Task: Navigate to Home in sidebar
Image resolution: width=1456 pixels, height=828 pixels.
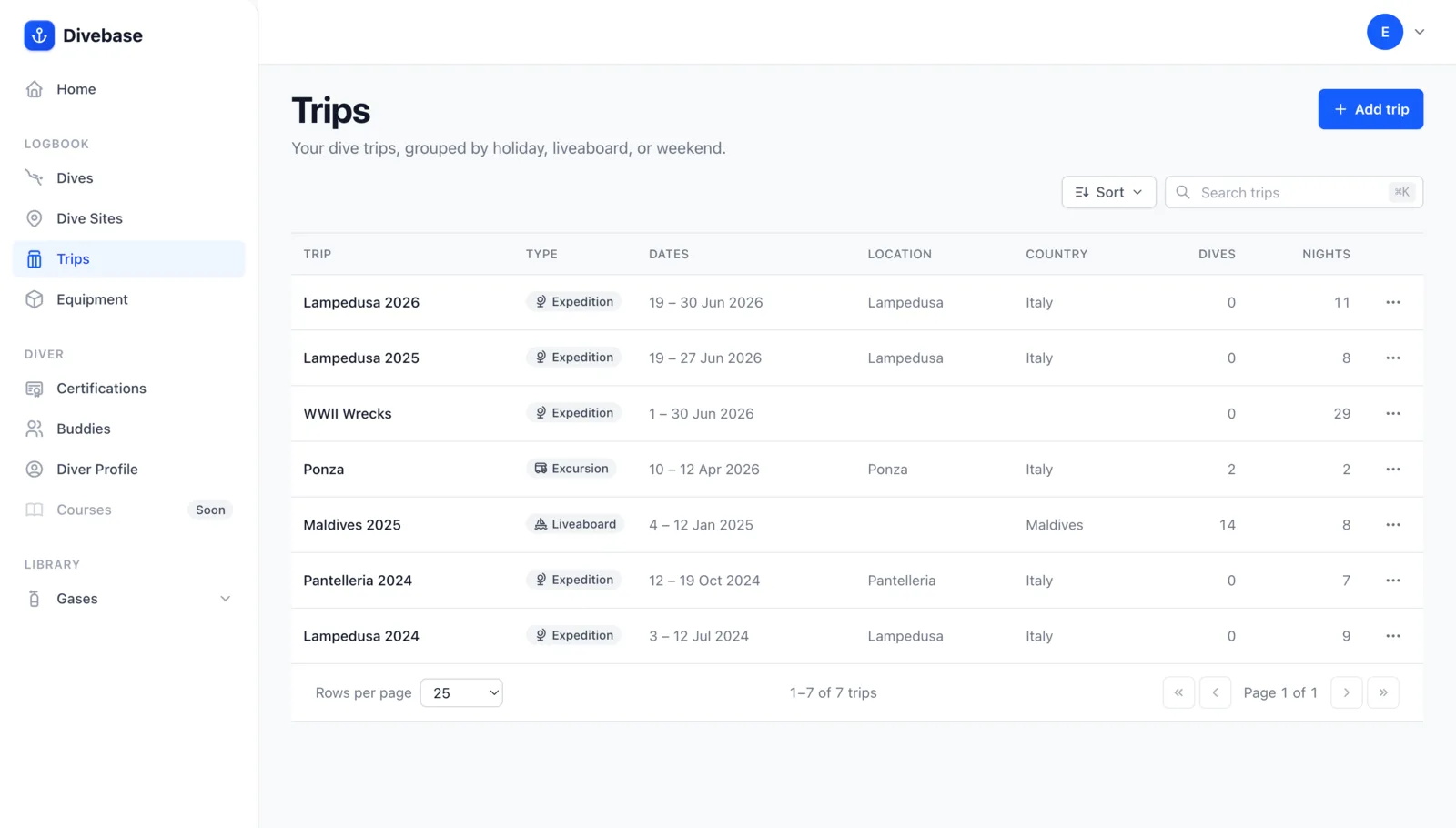Action: click(x=128, y=89)
